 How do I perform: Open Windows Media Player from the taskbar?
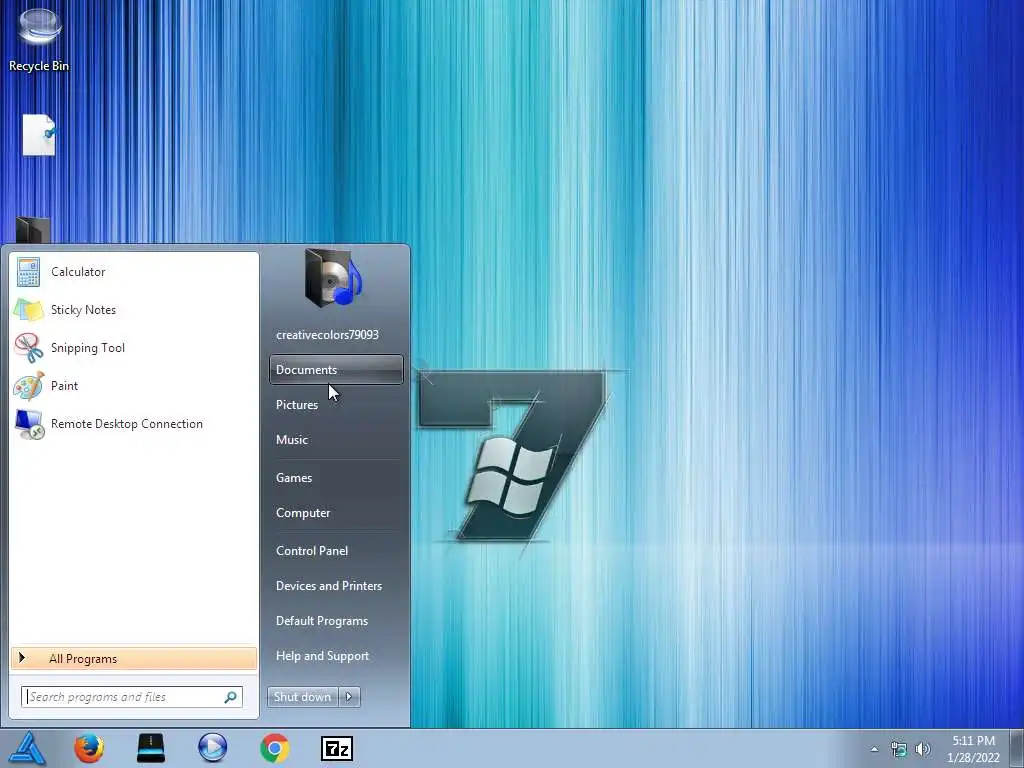pyautogui.click(x=212, y=748)
